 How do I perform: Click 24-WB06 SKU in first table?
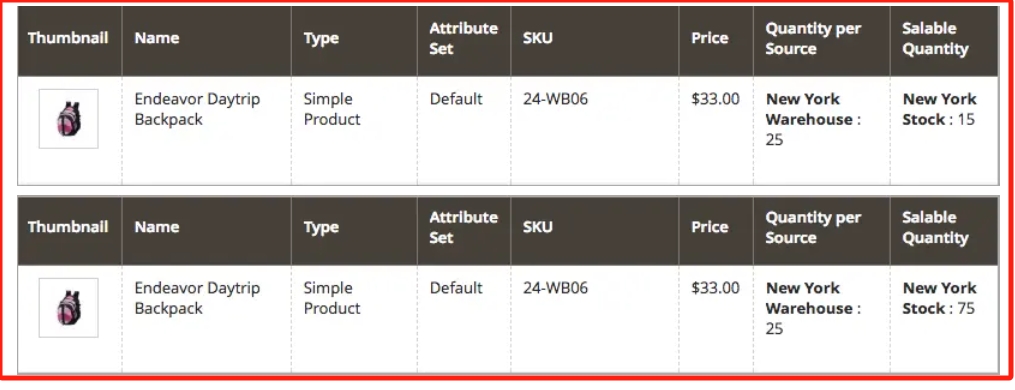(x=555, y=99)
